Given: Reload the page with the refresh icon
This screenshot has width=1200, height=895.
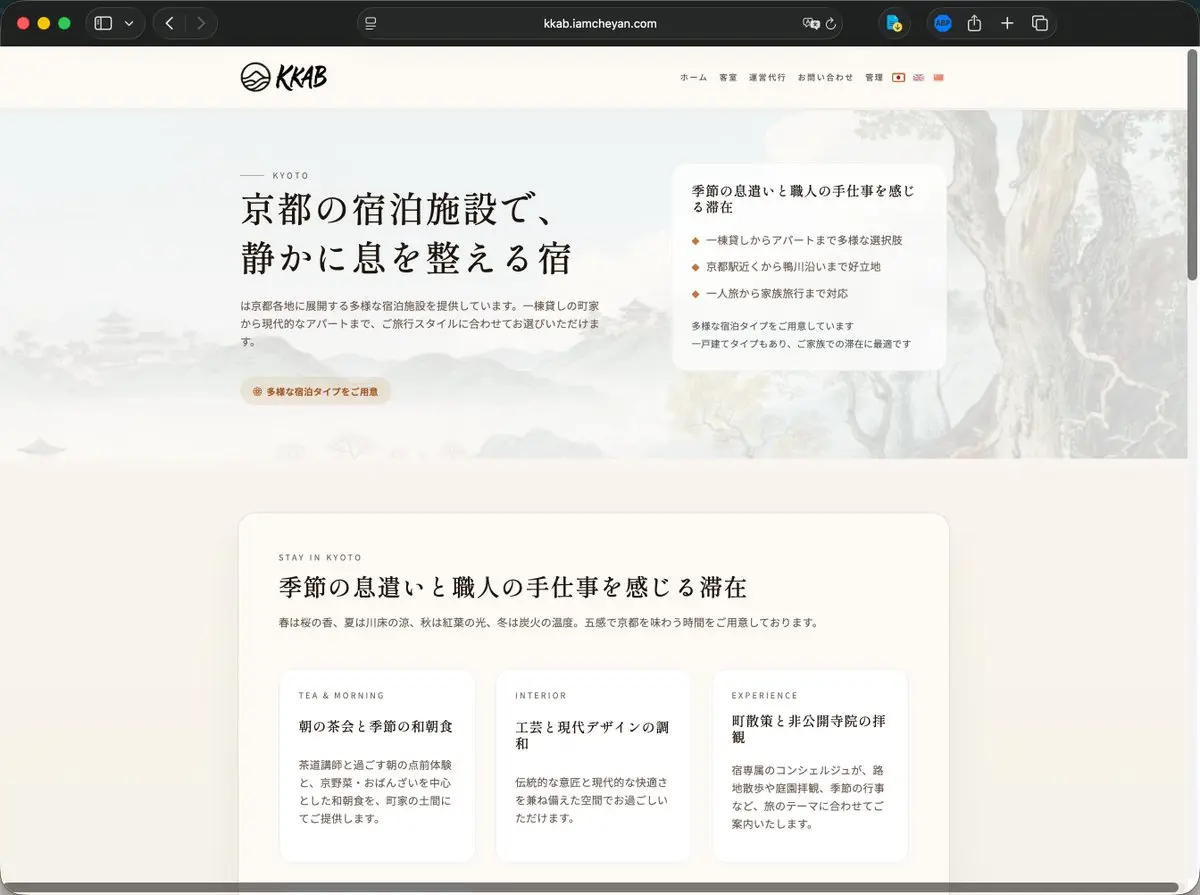Looking at the screenshot, I should coord(831,23).
